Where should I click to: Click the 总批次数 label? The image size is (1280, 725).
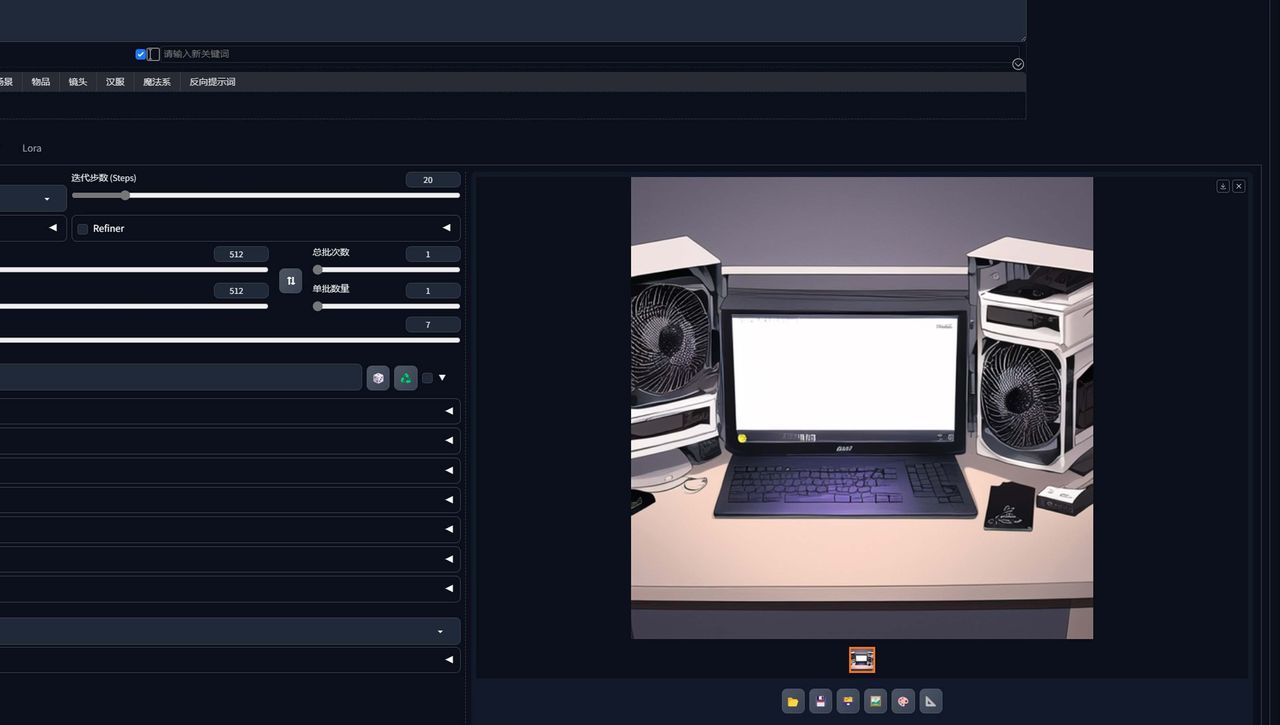click(x=331, y=252)
